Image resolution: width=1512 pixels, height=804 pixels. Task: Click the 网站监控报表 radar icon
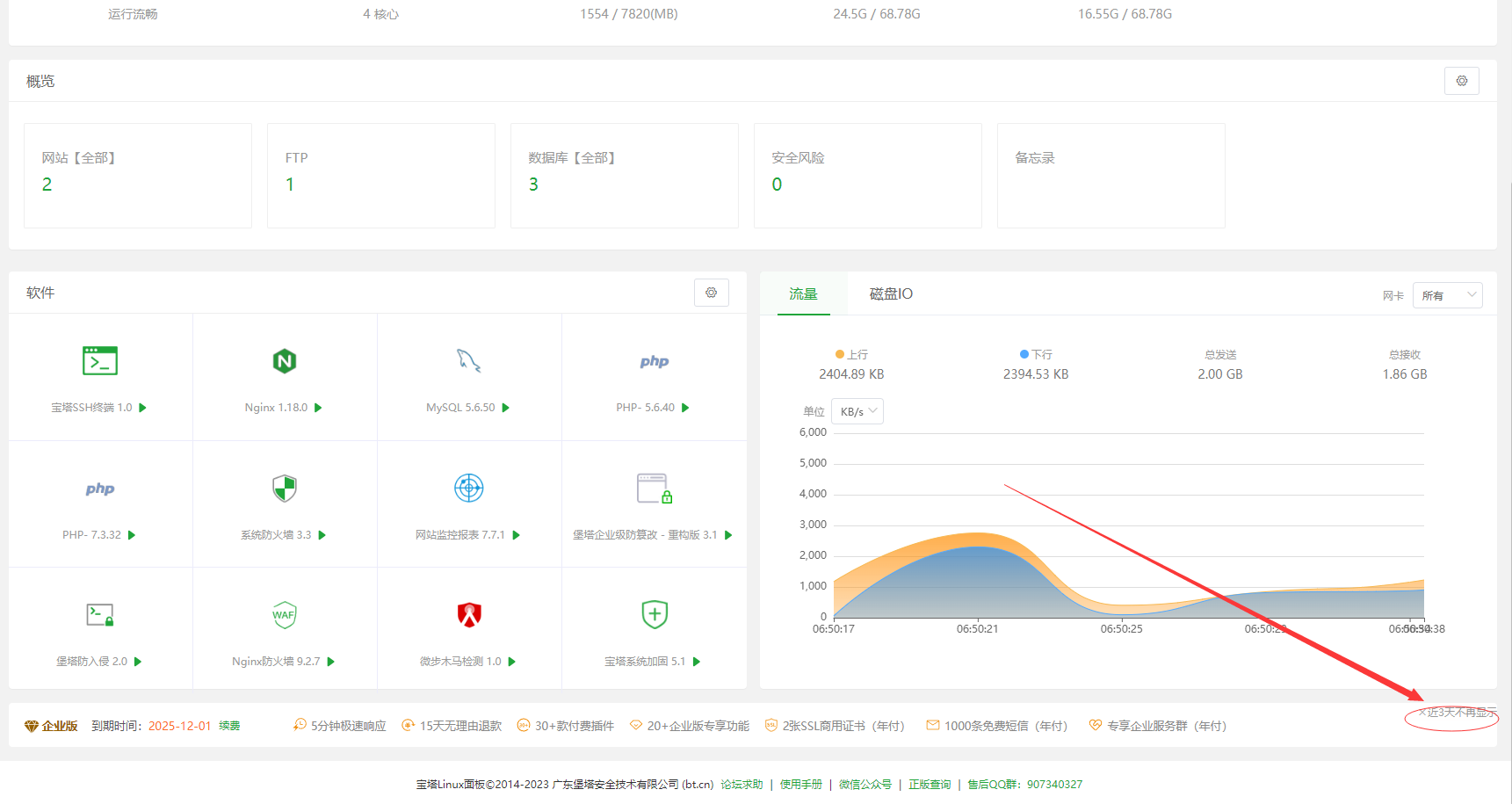click(469, 488)
